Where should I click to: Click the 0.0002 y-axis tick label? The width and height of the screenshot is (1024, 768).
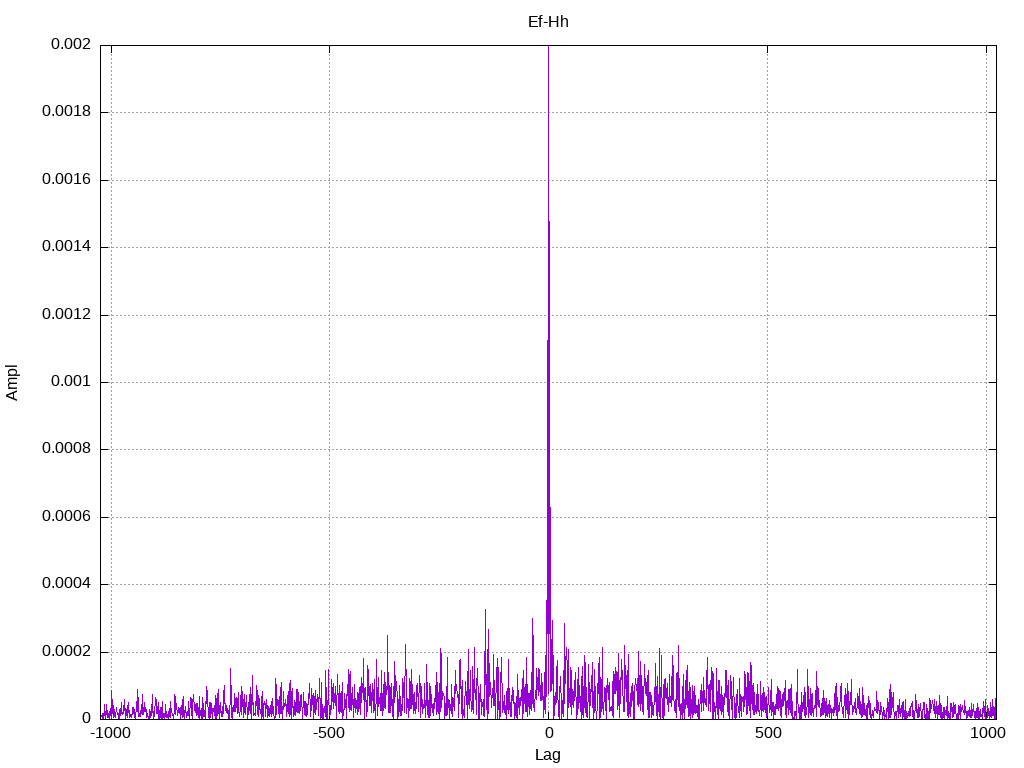[66, 652]
